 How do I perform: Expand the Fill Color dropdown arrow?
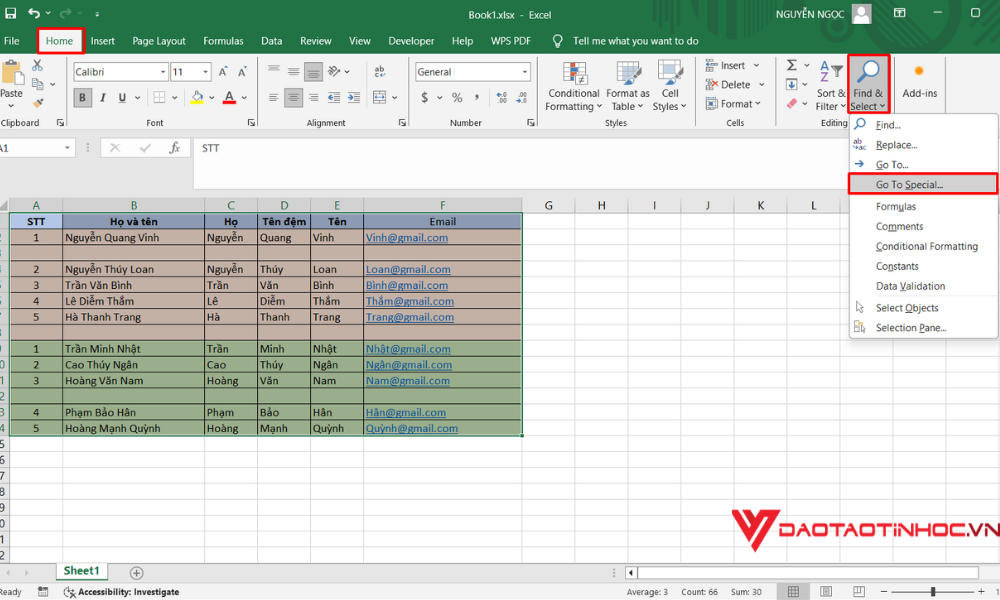210,98
